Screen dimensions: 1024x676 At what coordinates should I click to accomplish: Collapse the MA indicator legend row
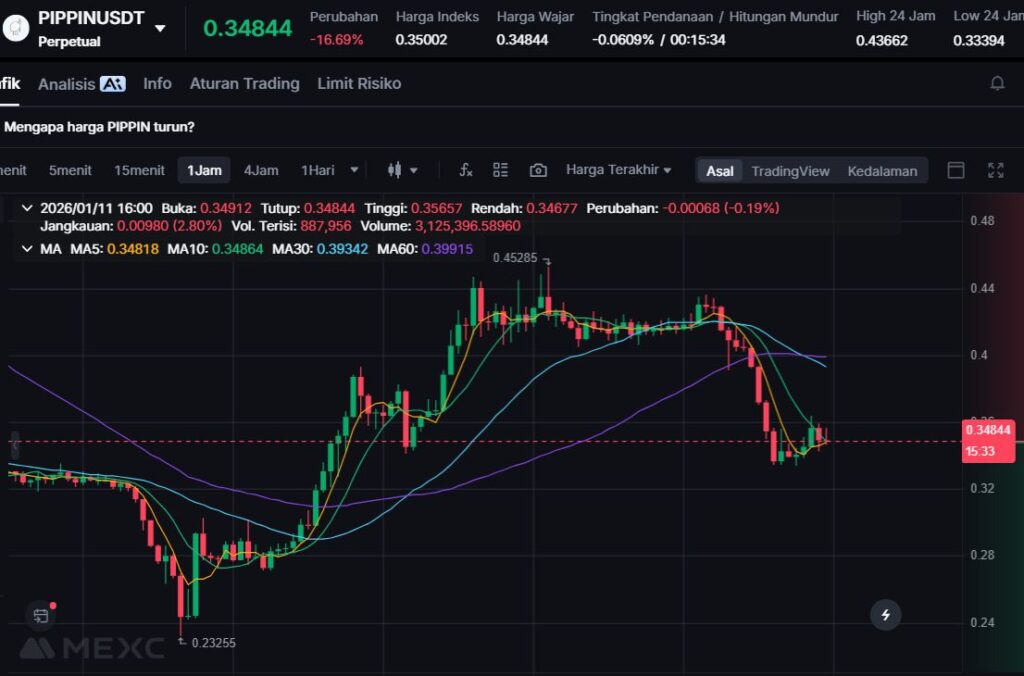point(26,248)
